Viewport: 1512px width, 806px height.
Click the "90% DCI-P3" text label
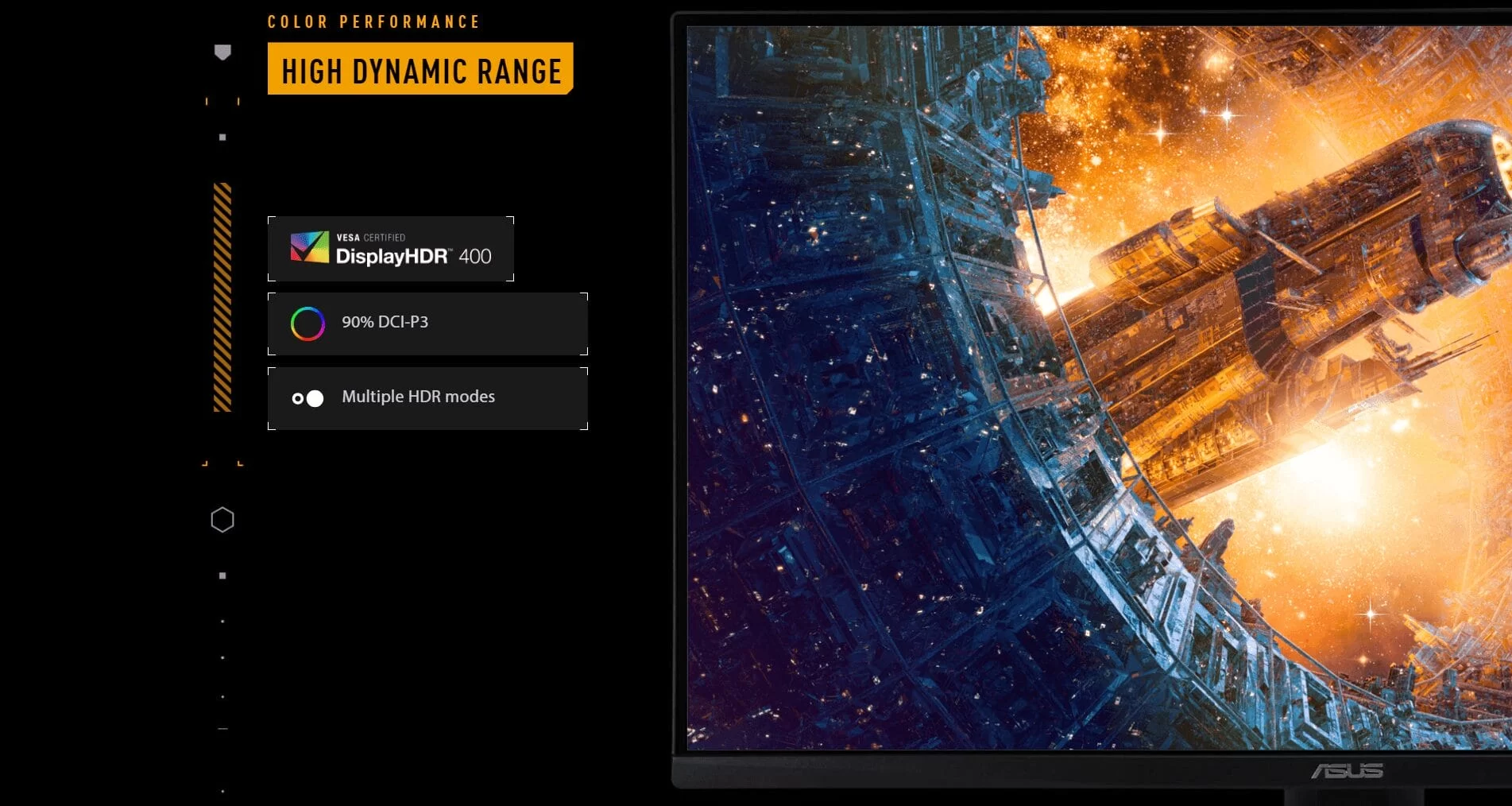385,322
